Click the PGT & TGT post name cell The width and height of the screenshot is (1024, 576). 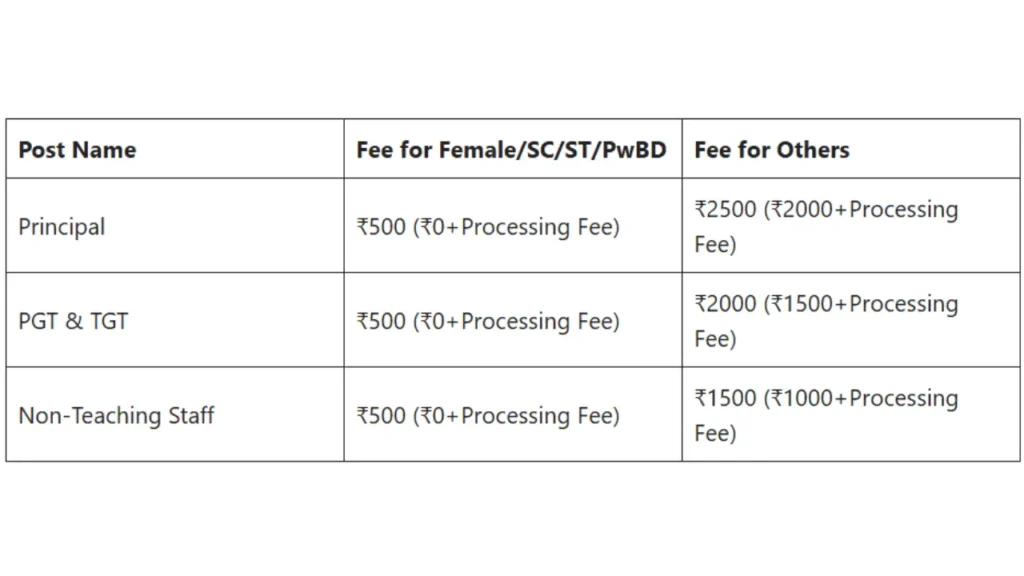pyautogui.click(x=73, y=321)
